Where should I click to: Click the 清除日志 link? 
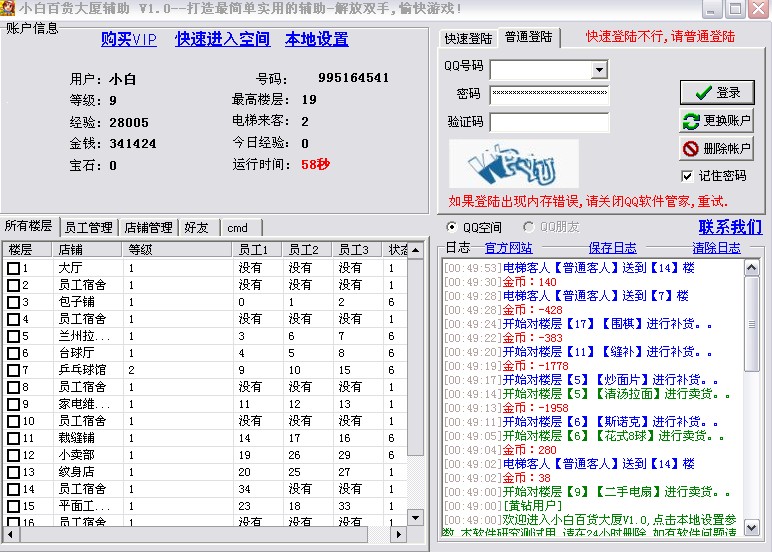tap(716, 248)
